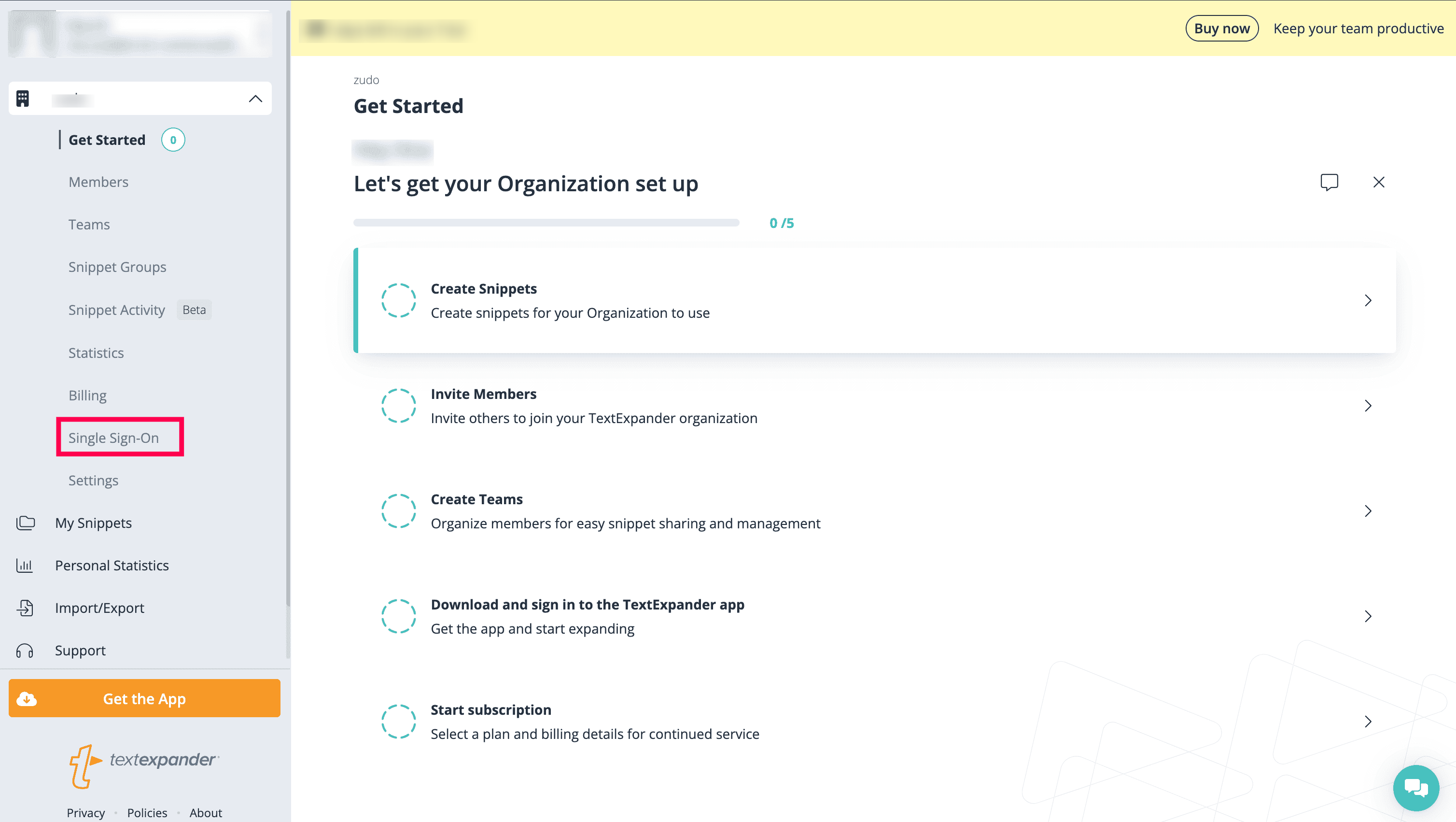
Task: Collapse the organization menu chevron
Action: [x=255, y=99]
